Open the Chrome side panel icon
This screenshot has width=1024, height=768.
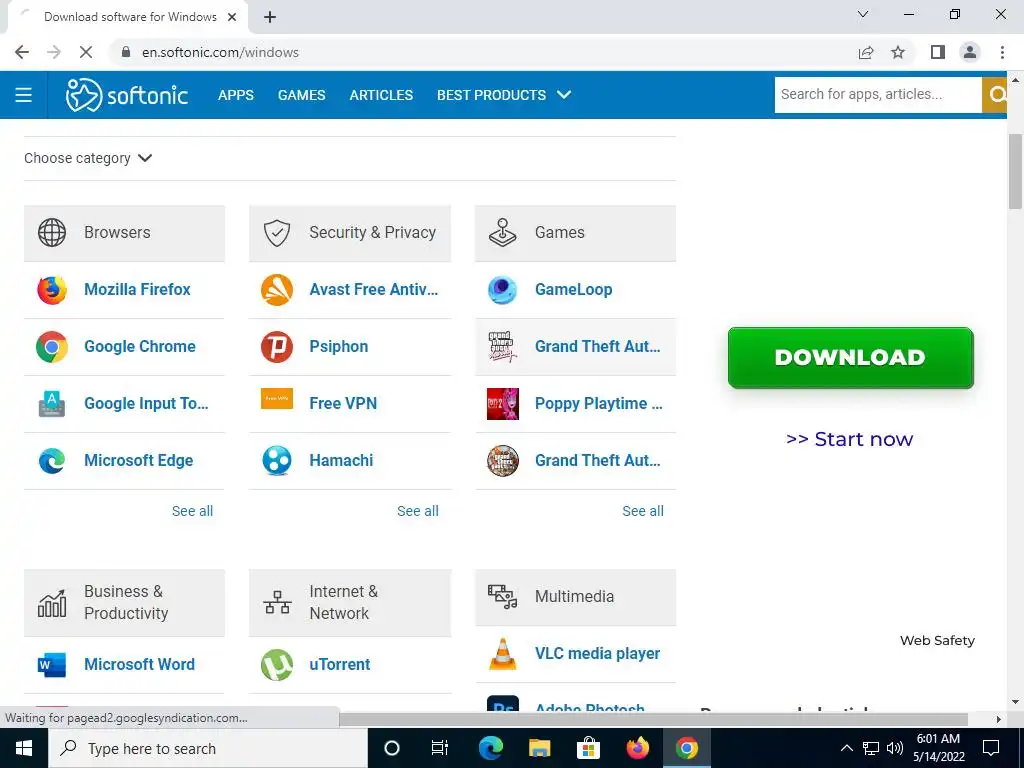pyautogui.click(x=938, y=52)
